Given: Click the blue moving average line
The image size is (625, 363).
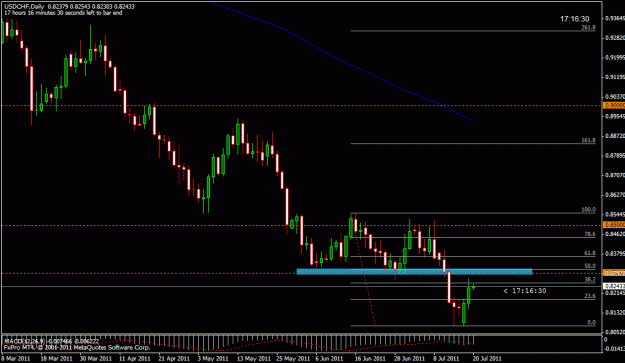Looking at the screenshot, I should pyautogui.click(x=343, y=61).
